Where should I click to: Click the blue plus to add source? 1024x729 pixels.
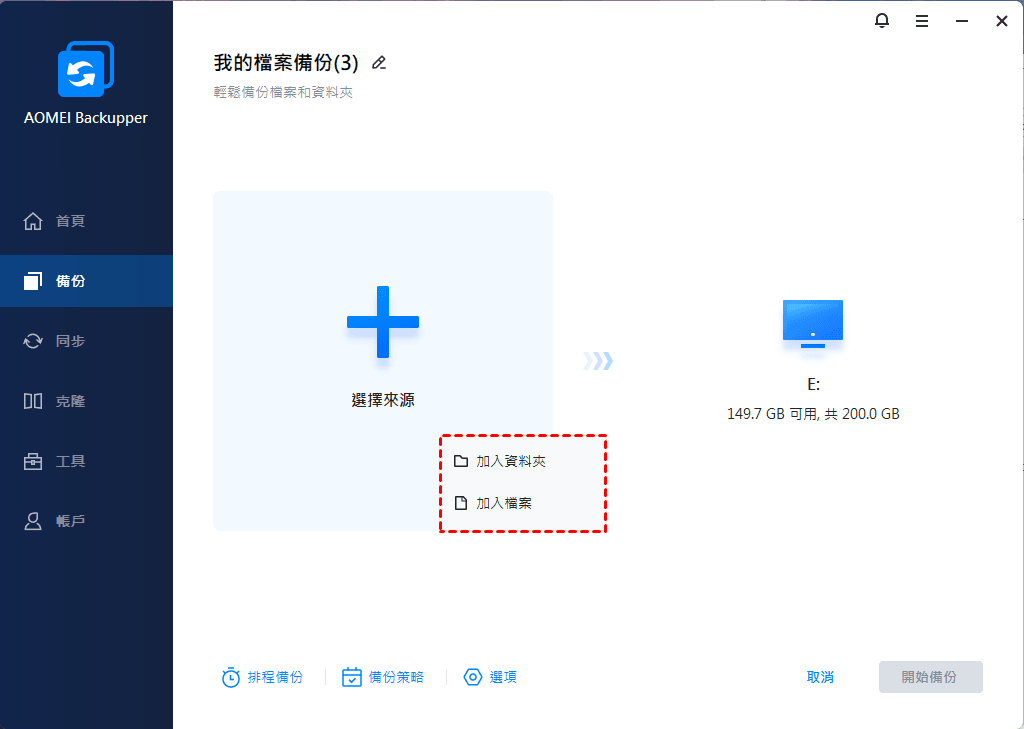click(383, 322)
